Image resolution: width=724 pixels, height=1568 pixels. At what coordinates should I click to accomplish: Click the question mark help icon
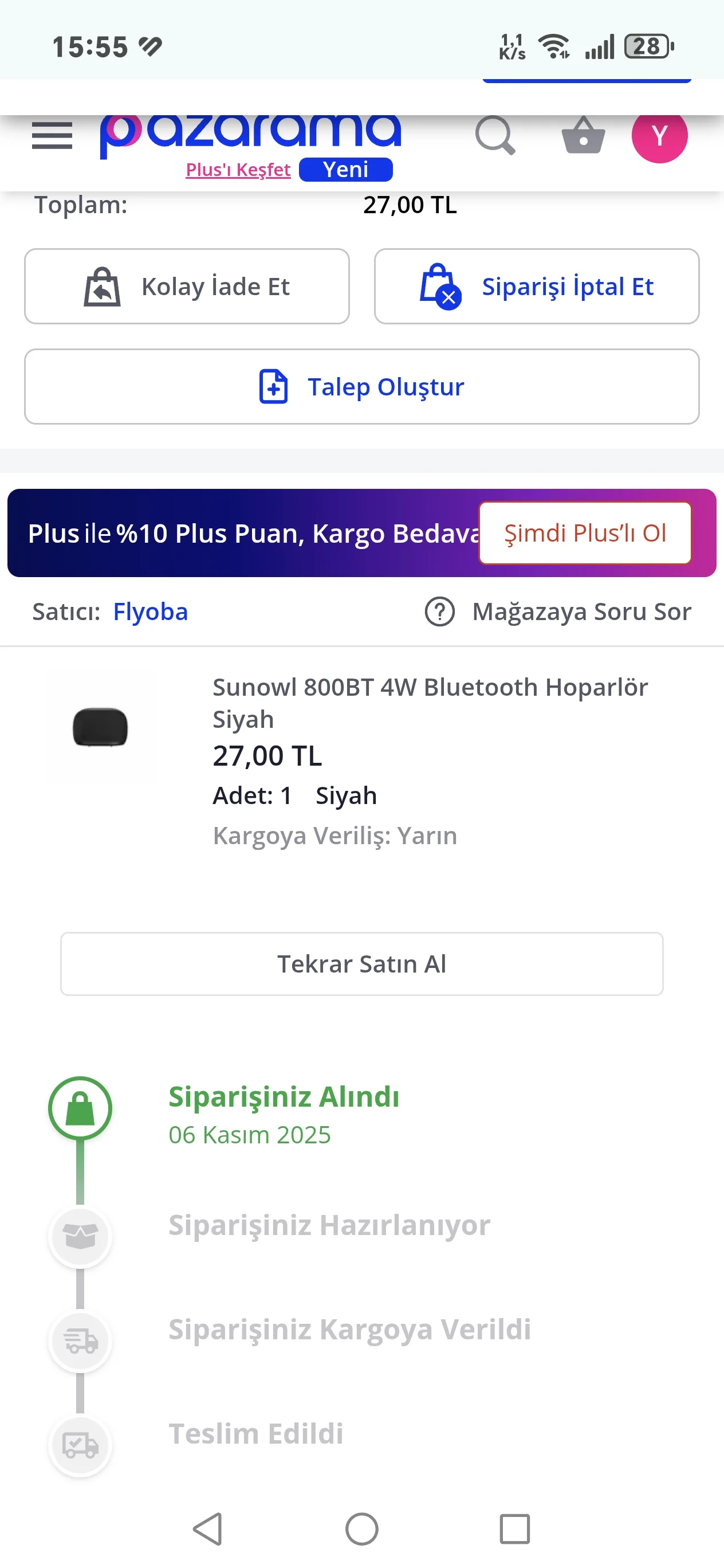pyautogui.click(x=439, y=611)
